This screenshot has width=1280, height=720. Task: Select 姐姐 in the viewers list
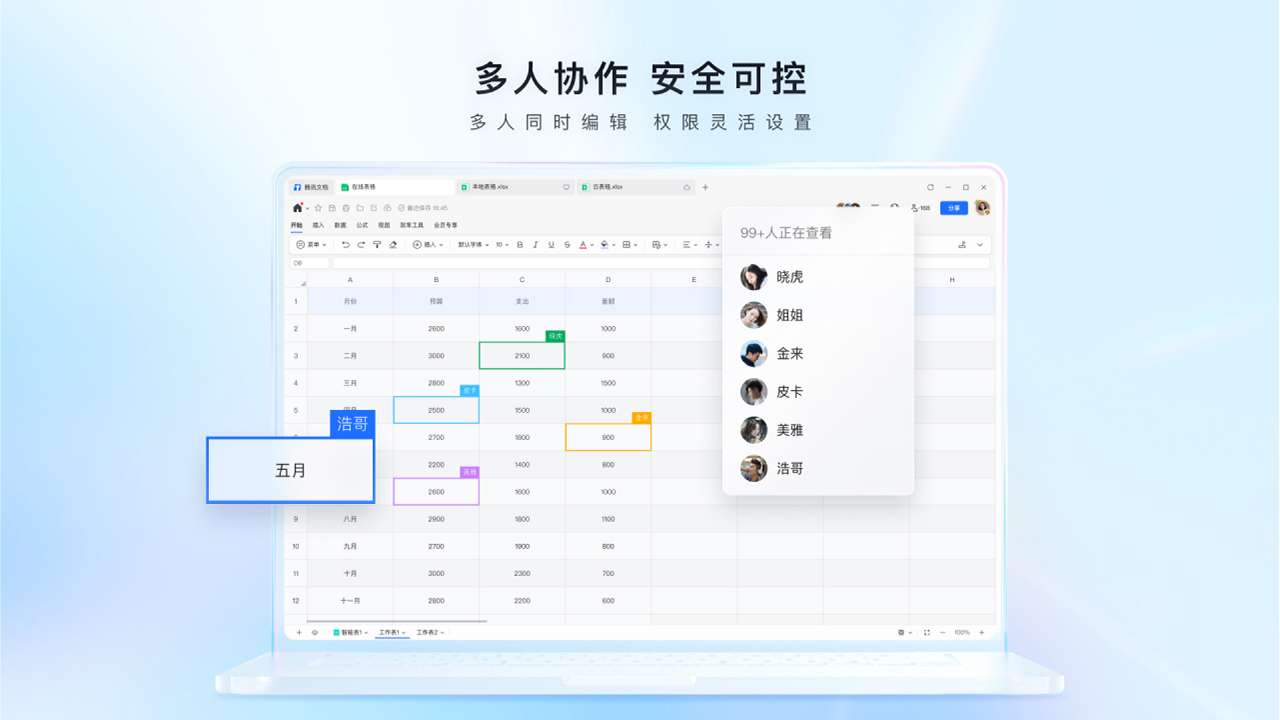click(x=818, y=315)
